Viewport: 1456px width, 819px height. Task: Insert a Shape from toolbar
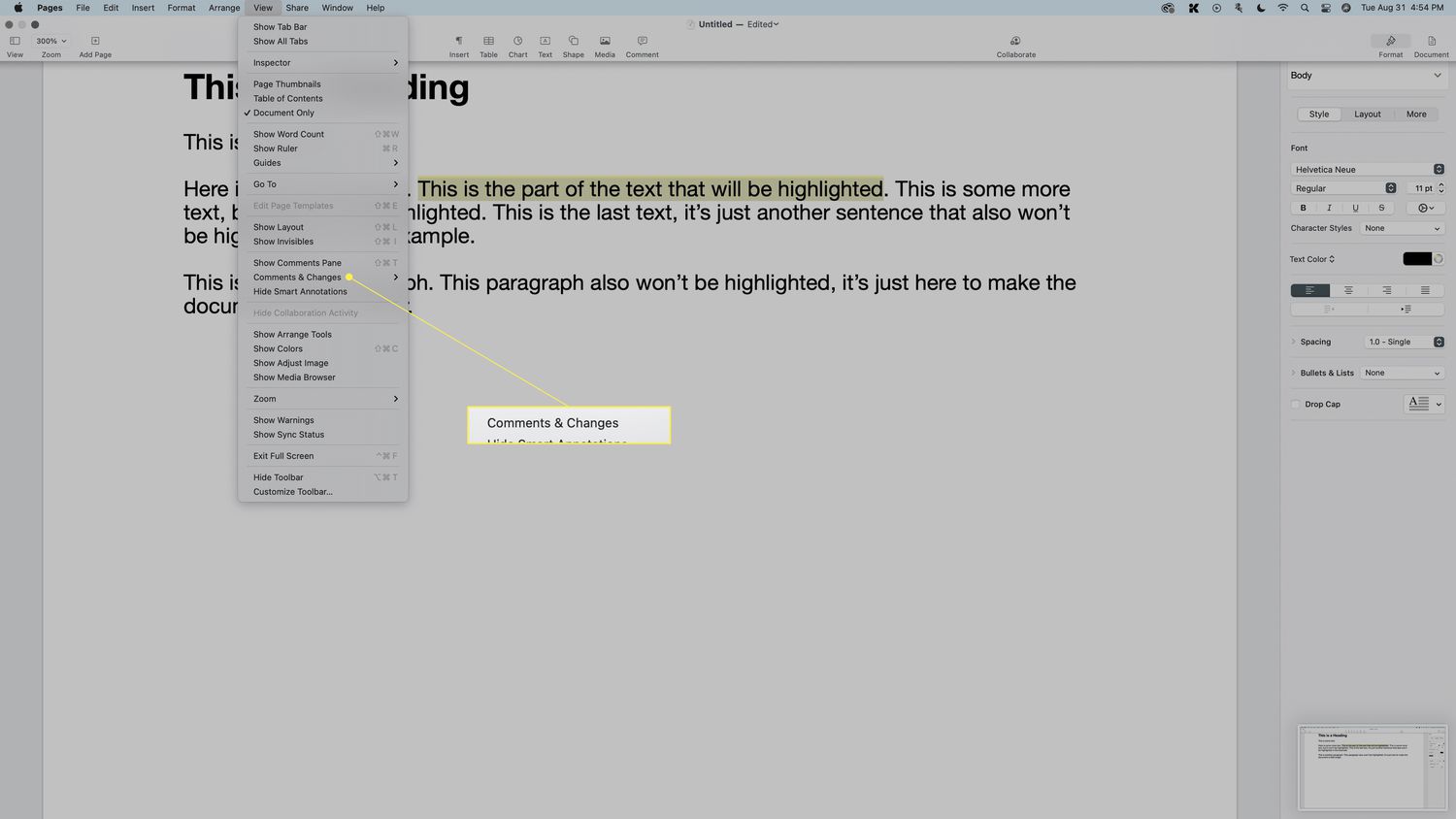(x=573, y=42)
